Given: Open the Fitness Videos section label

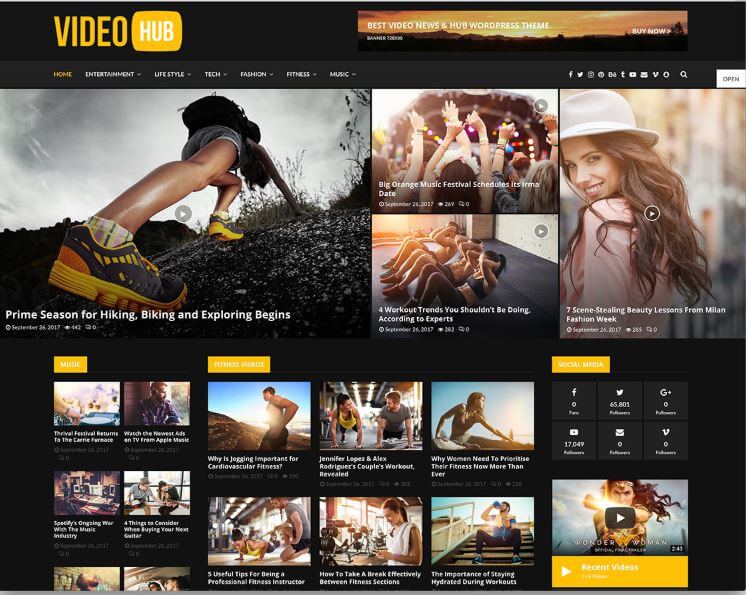Looking at the screenshot, I should [x=239, y=364].
